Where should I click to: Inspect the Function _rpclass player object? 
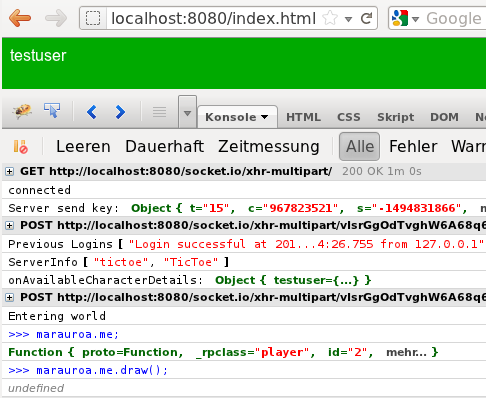(x=223, y=352)
